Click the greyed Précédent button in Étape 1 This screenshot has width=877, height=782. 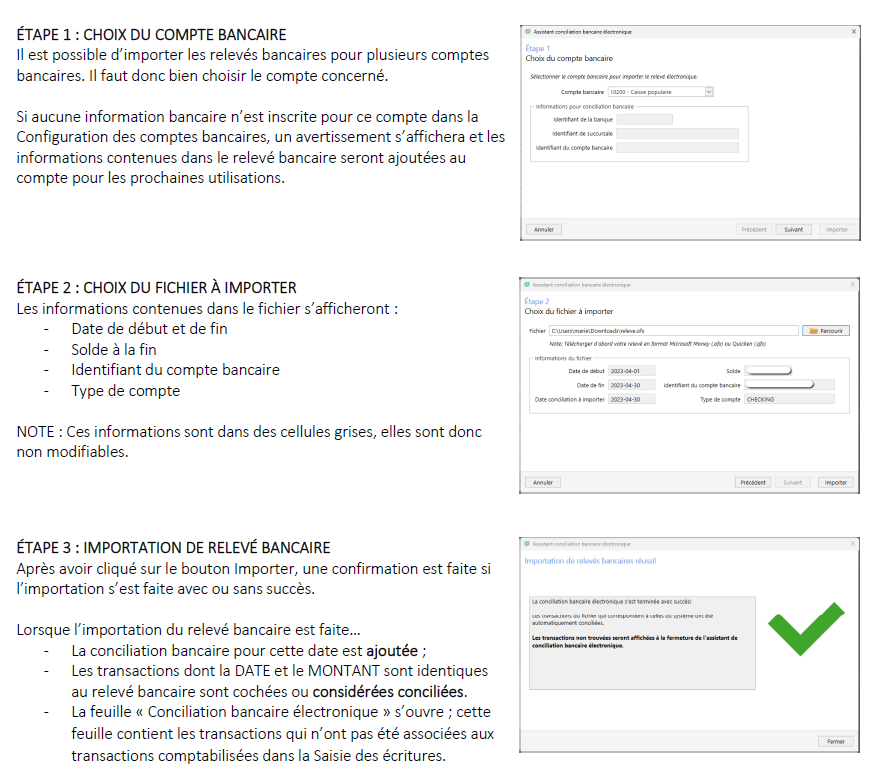pyautogui.click(x=754, y=229)
